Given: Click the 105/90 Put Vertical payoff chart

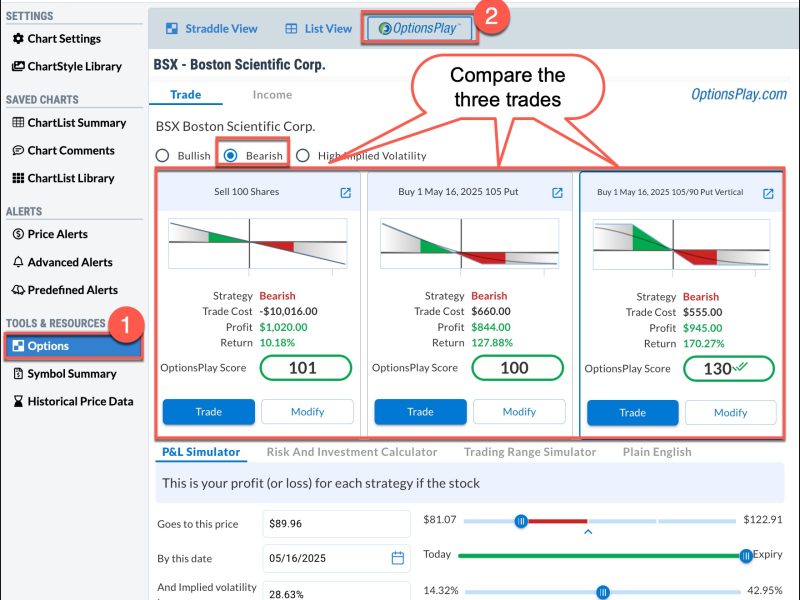Looking at the screenshot, I should coord(681,245).
